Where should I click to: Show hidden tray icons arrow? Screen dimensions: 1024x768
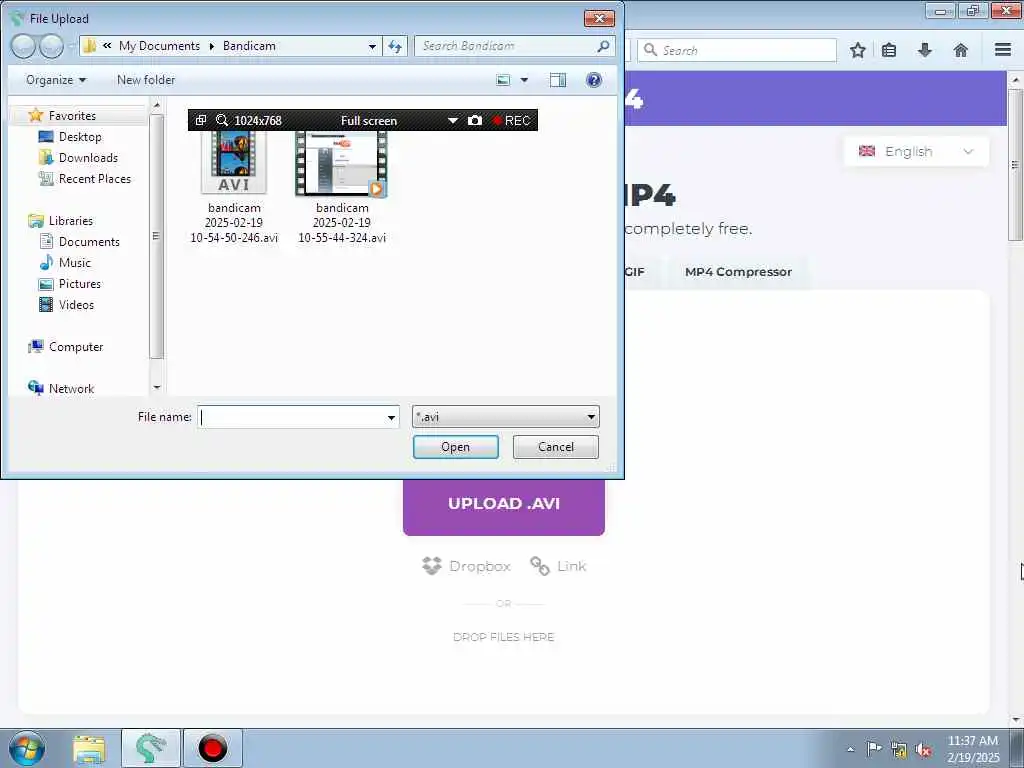click(850, 750)
